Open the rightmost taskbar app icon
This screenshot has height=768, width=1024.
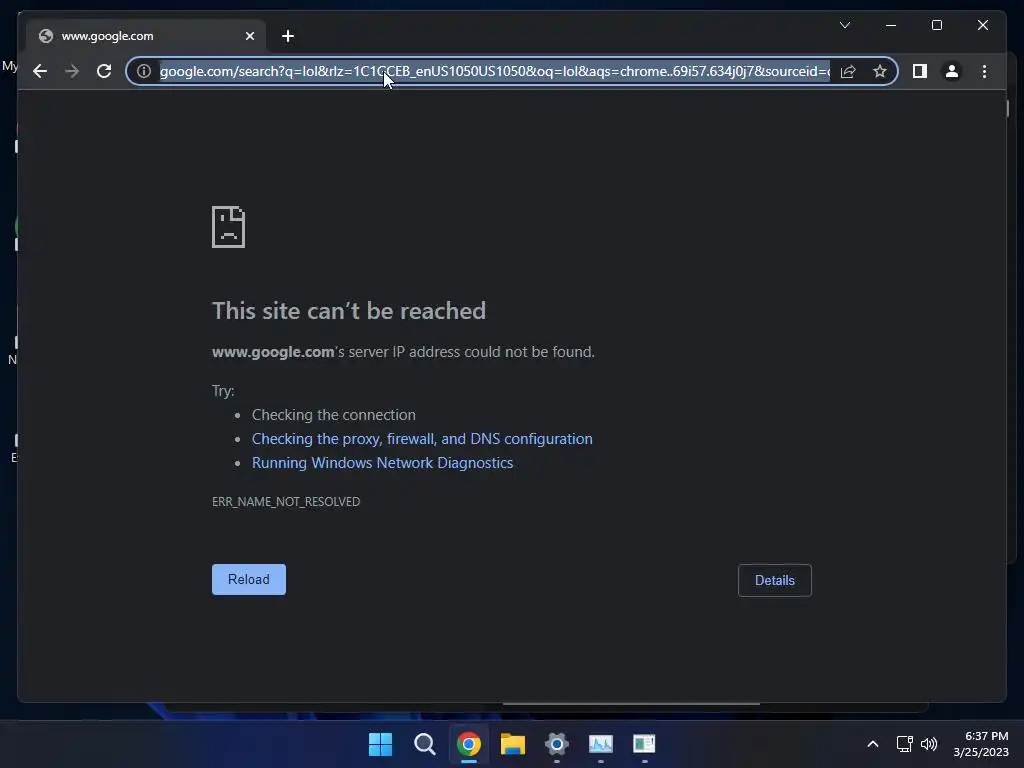(645, 744)
